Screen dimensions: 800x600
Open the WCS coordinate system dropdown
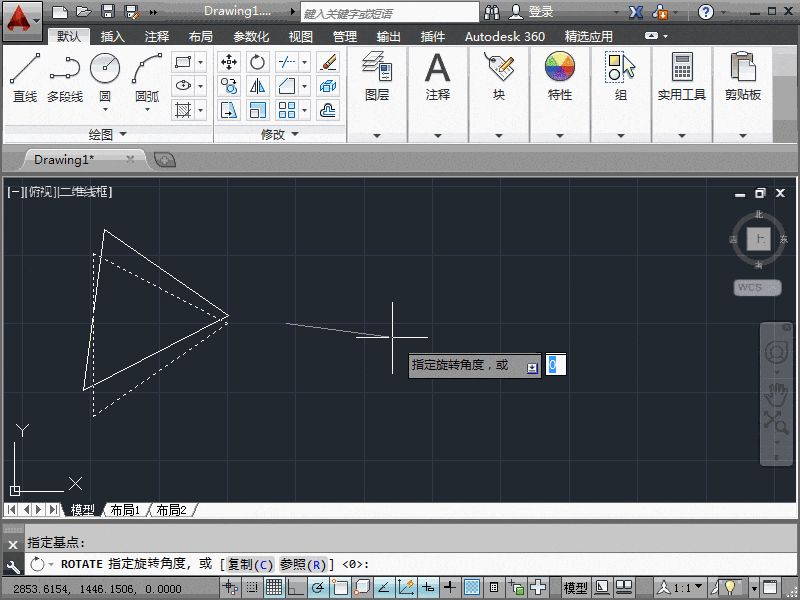click(x=756, y=287)
